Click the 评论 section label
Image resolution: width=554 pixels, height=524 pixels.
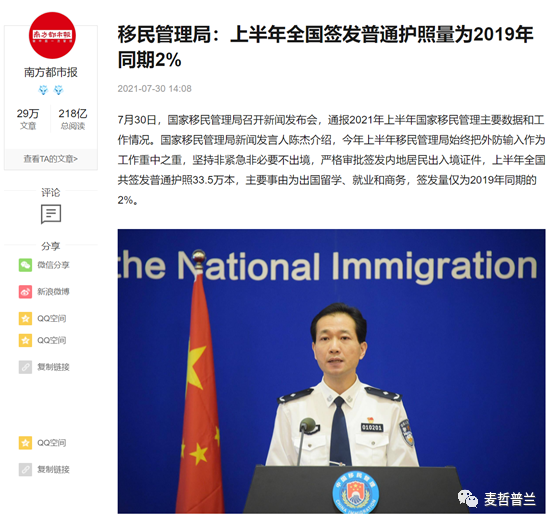pos(51,193)
